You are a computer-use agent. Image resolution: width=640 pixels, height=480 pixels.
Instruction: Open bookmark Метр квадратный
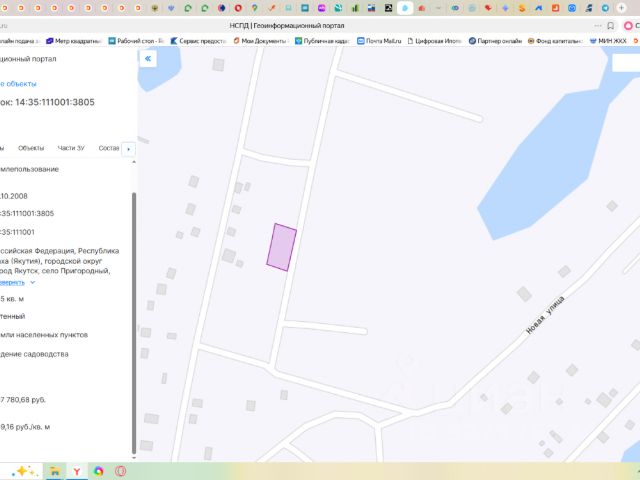click(73, 41)
